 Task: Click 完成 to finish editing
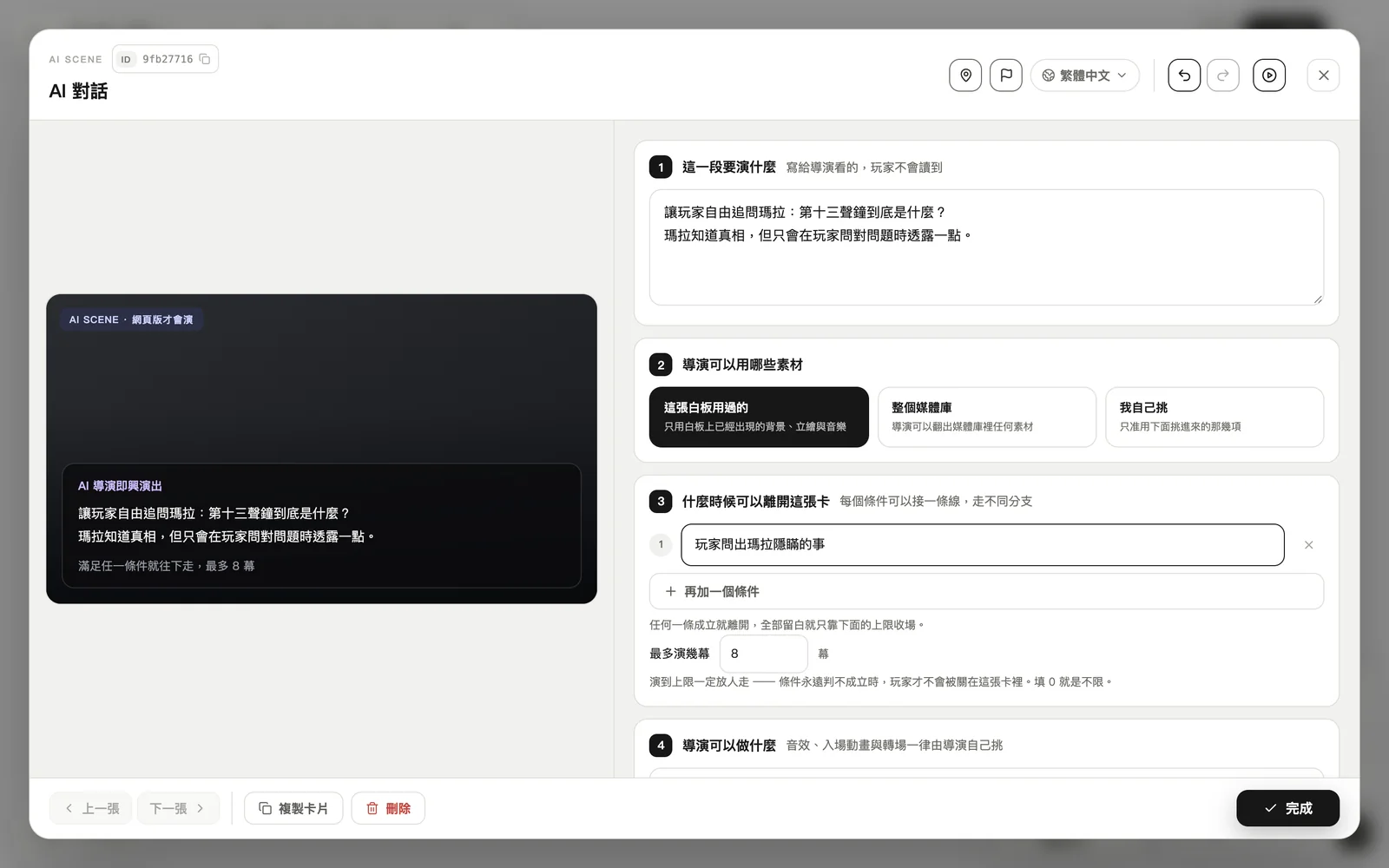pos(1287,808)
